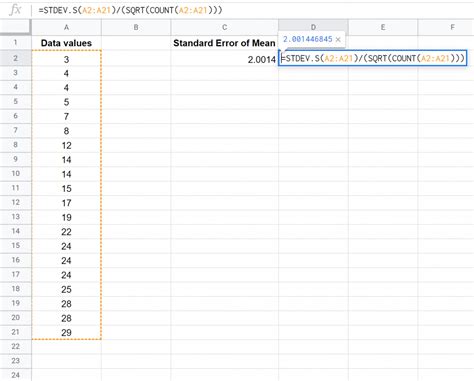
Task: Select row 14 header
Action: pyautogui.click(x=15, y=231)
